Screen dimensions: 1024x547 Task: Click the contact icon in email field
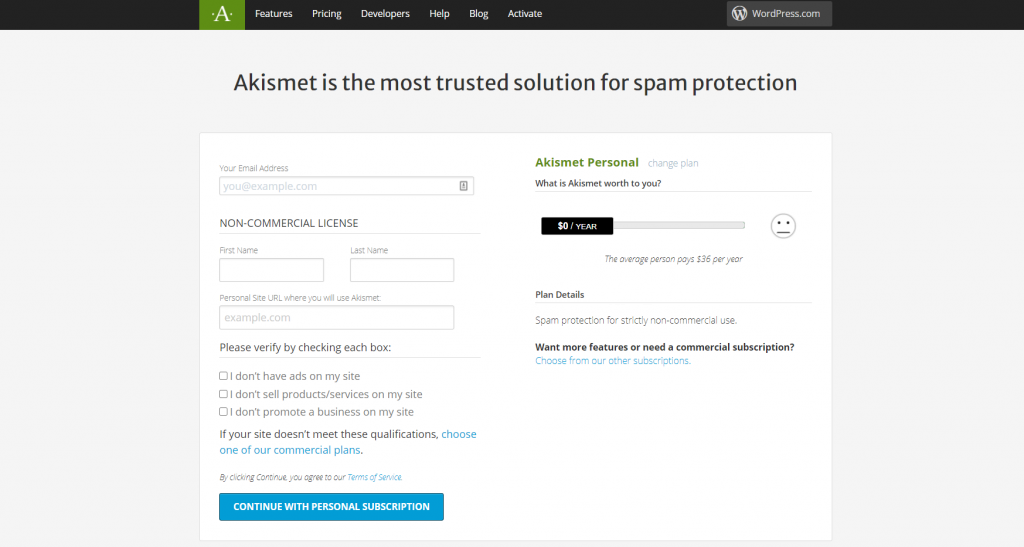click(464, 186)
